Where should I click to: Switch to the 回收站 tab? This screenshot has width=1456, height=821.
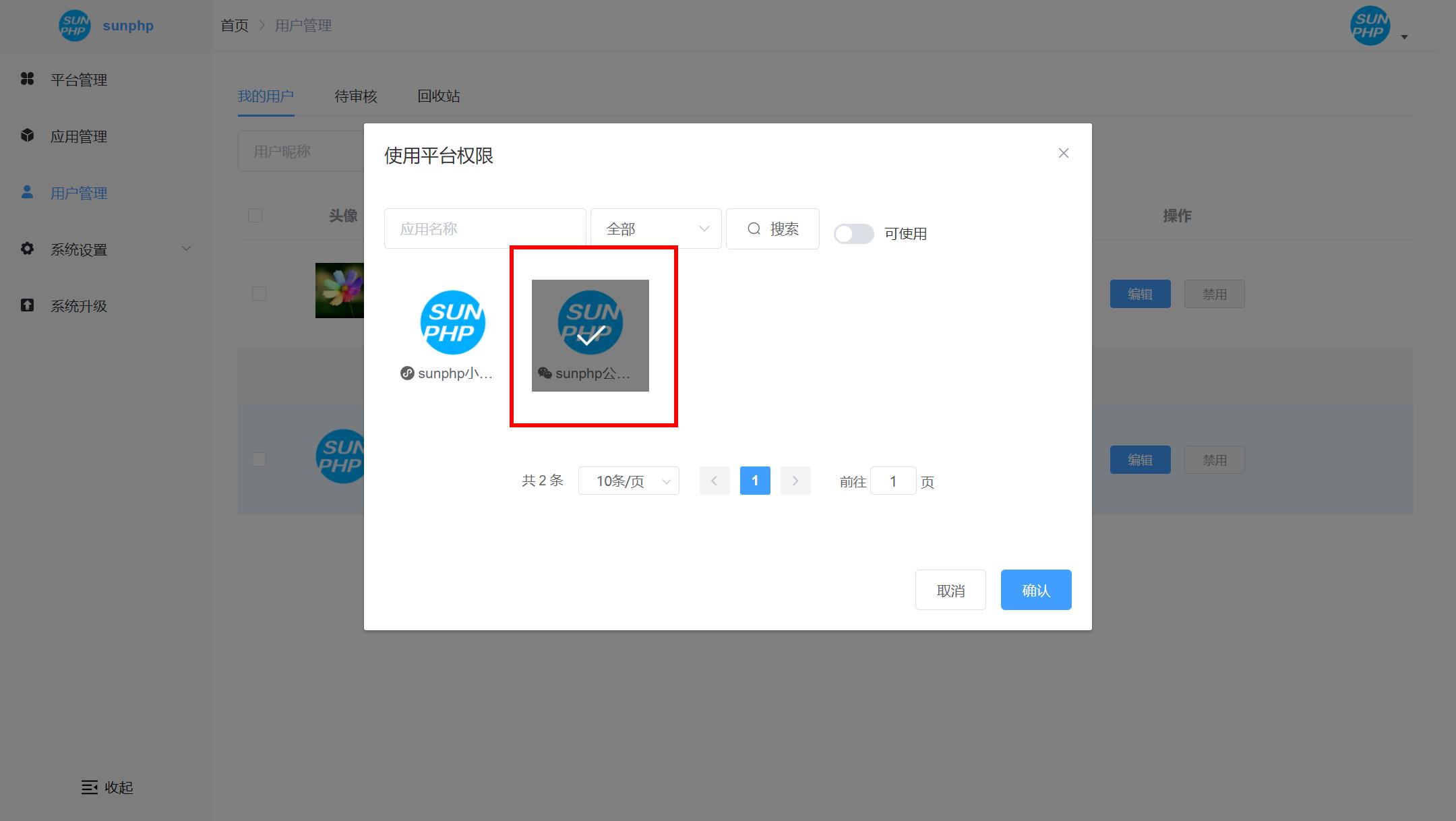click(x=438, y=96)
